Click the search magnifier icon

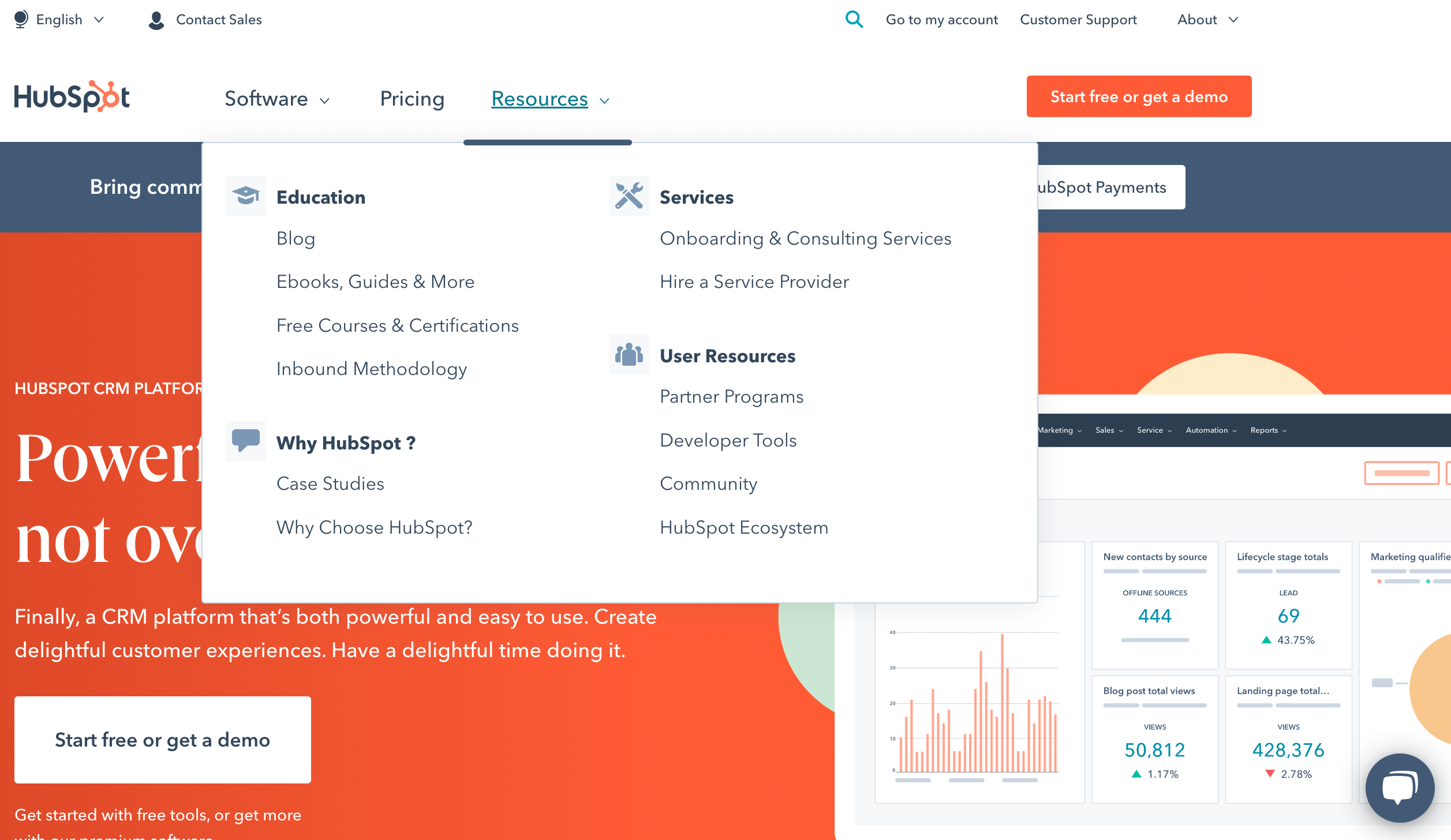point(854,20)
